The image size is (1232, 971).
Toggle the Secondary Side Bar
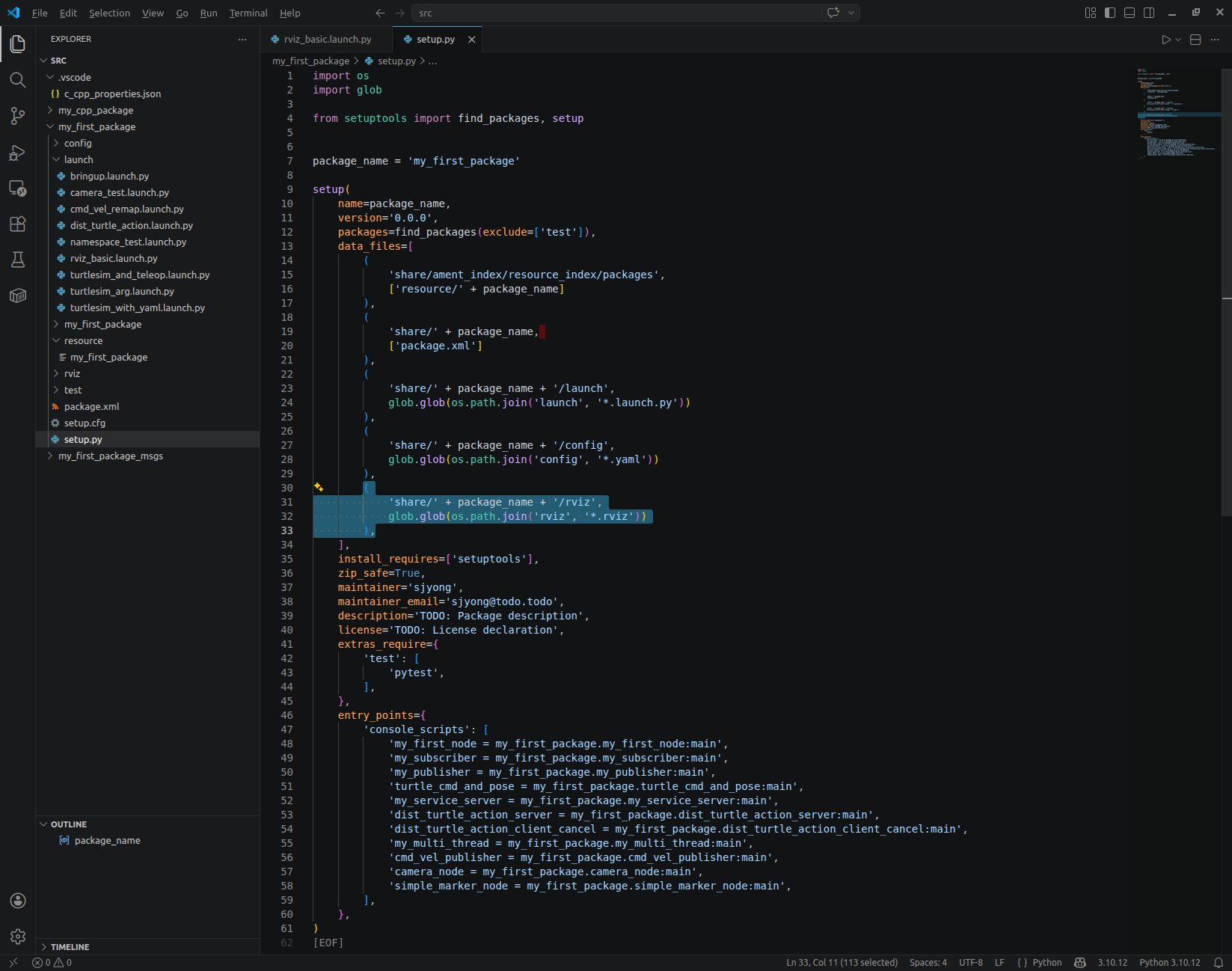[1149, 13]
